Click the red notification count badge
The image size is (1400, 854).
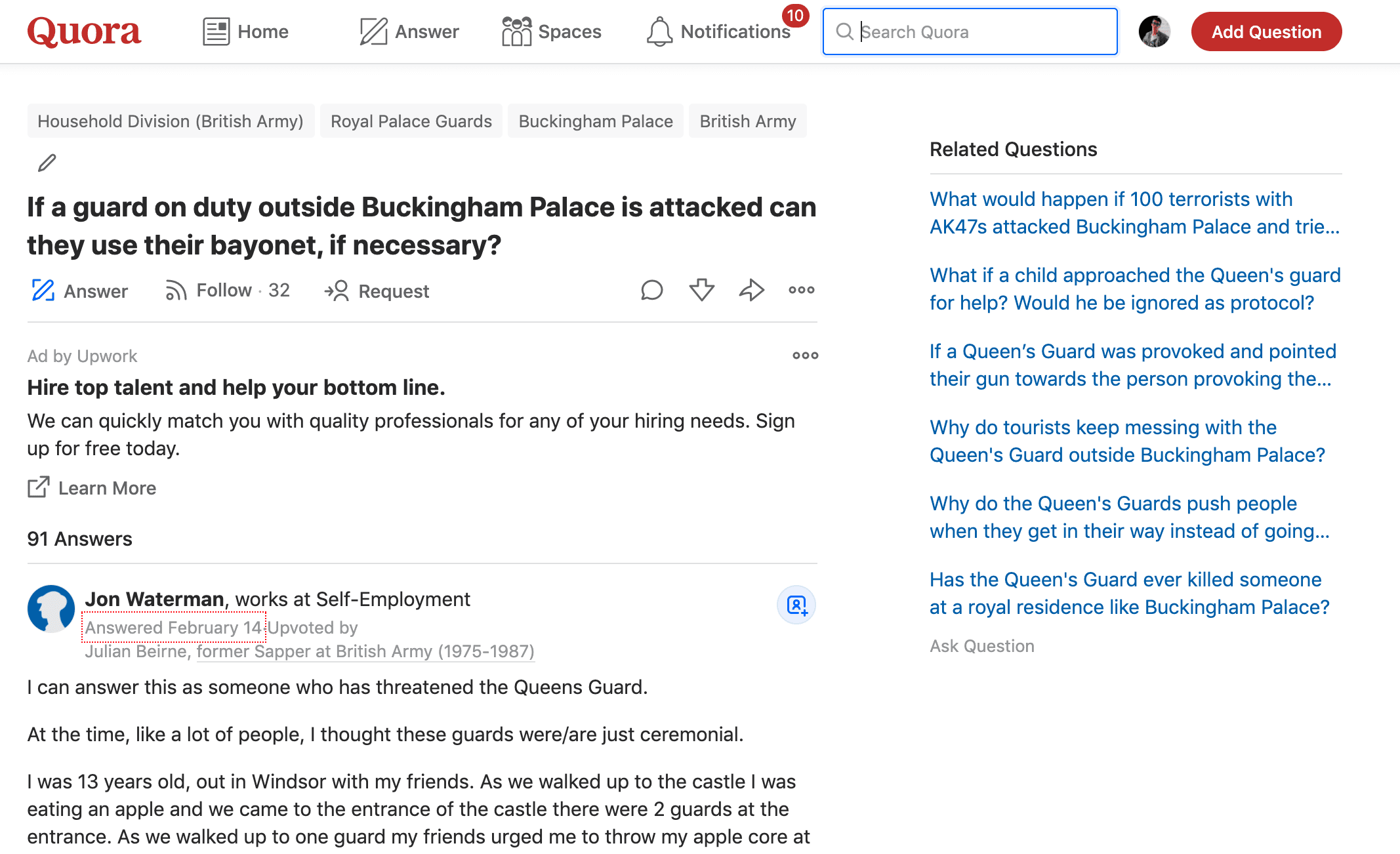pyautogui.click(x=795, y=15)
